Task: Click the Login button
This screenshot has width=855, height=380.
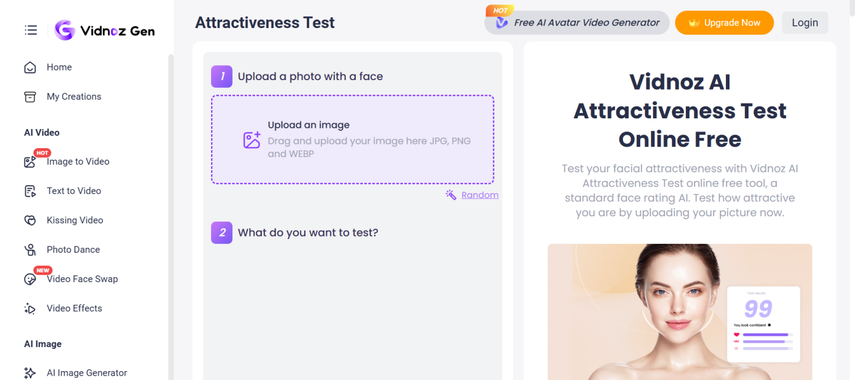Action: click(x=805, y=23)
